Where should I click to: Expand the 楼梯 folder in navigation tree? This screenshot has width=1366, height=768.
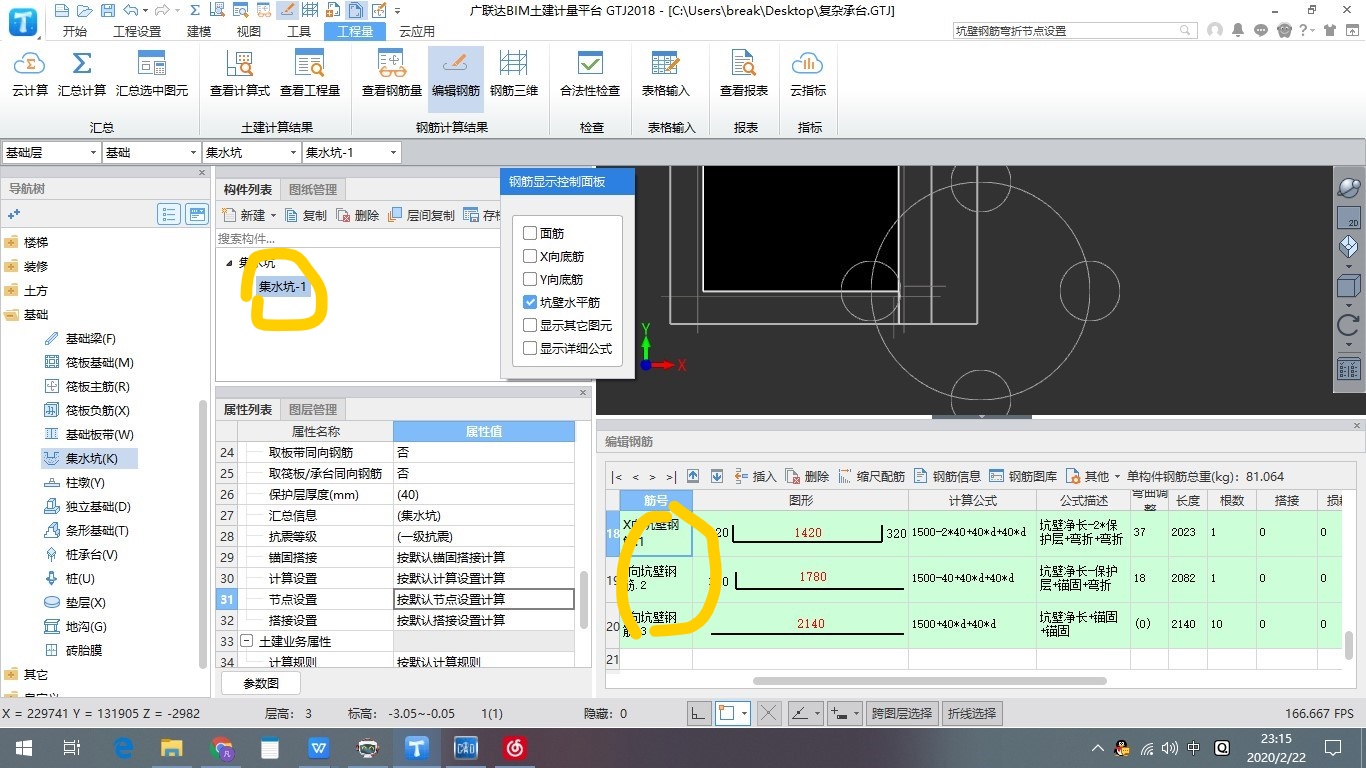click(11, 242)
